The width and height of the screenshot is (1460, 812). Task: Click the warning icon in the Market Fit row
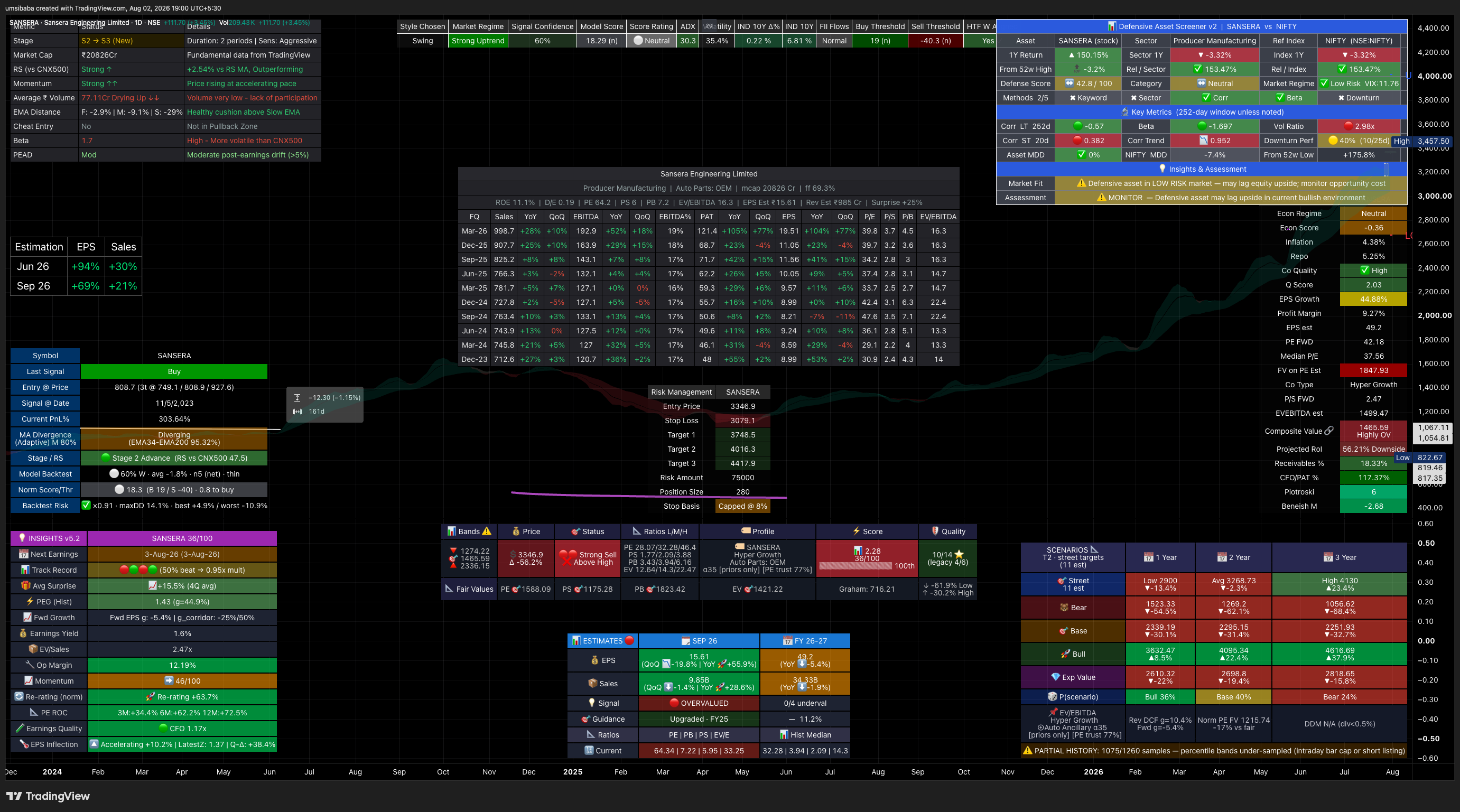tap(1082, 183)
